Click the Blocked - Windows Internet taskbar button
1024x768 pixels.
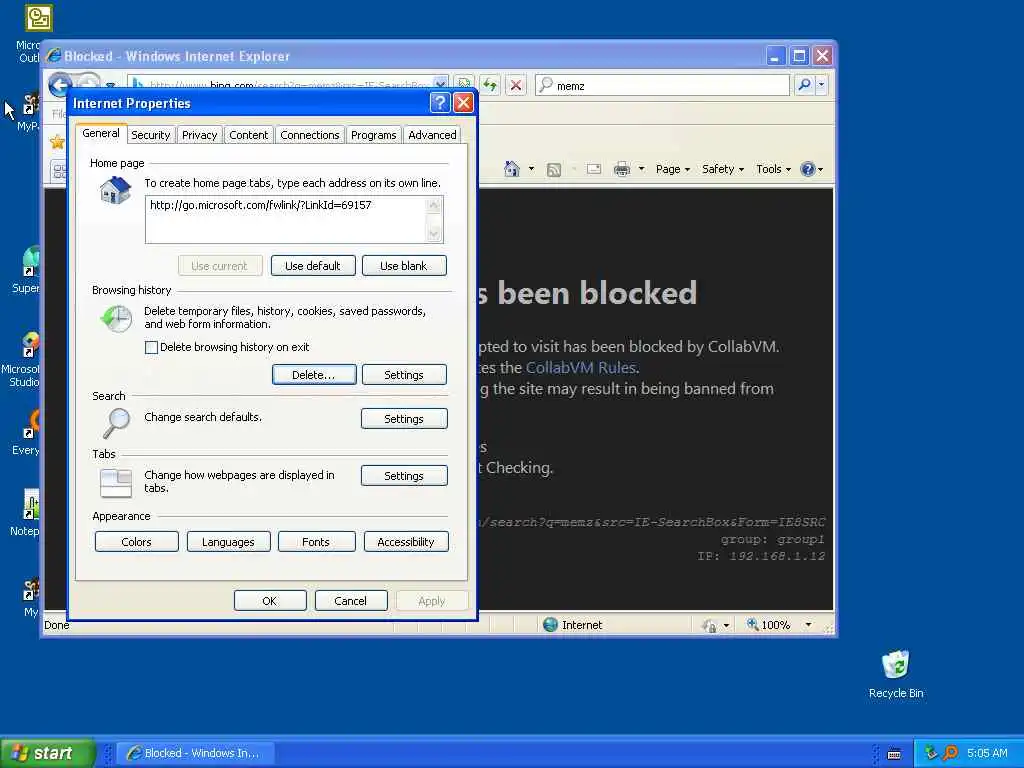pos(195,753)
